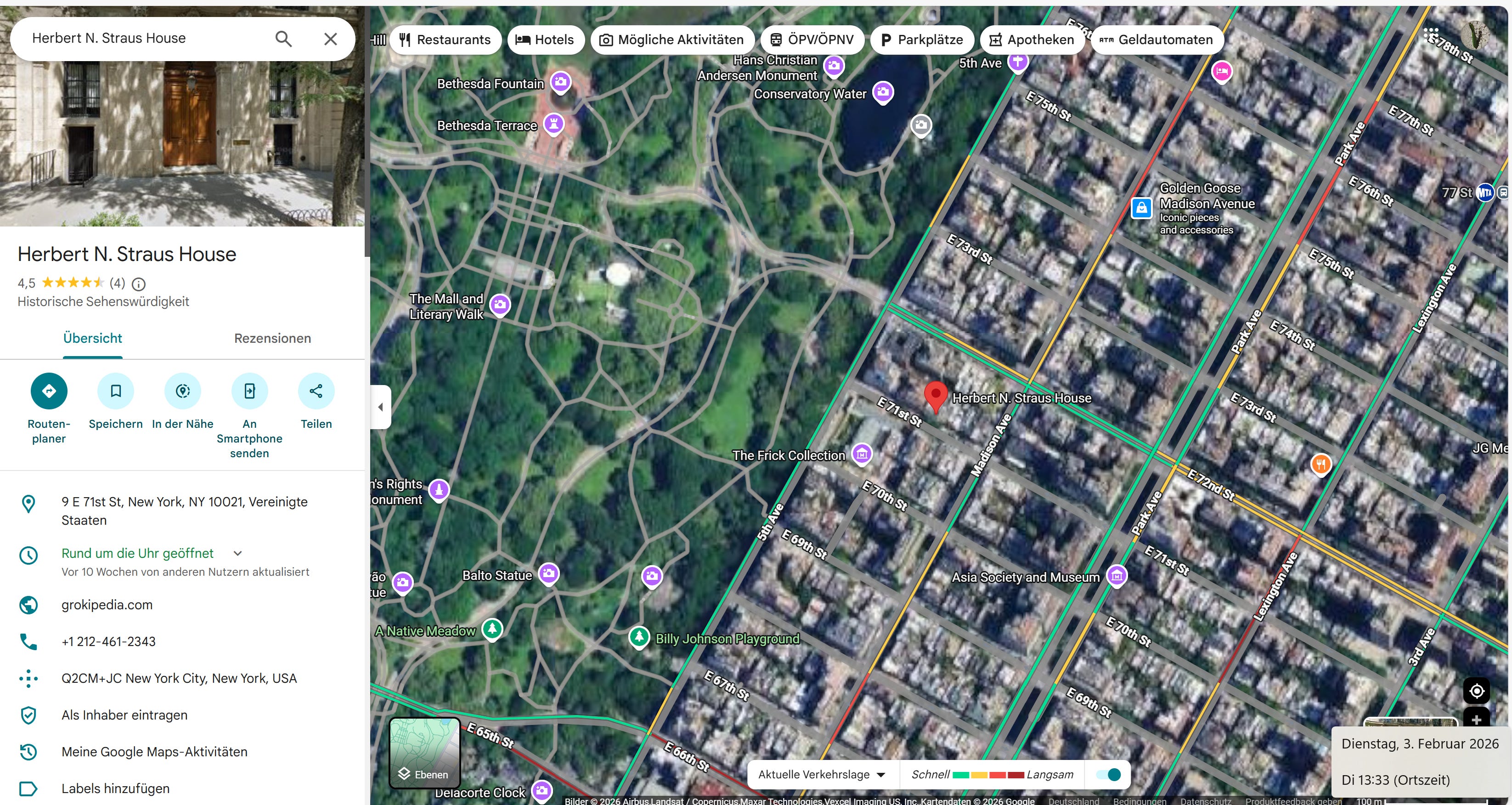Share place via Teilen icon
Screen dimensions: 1512x805
(x=316, y=391)
